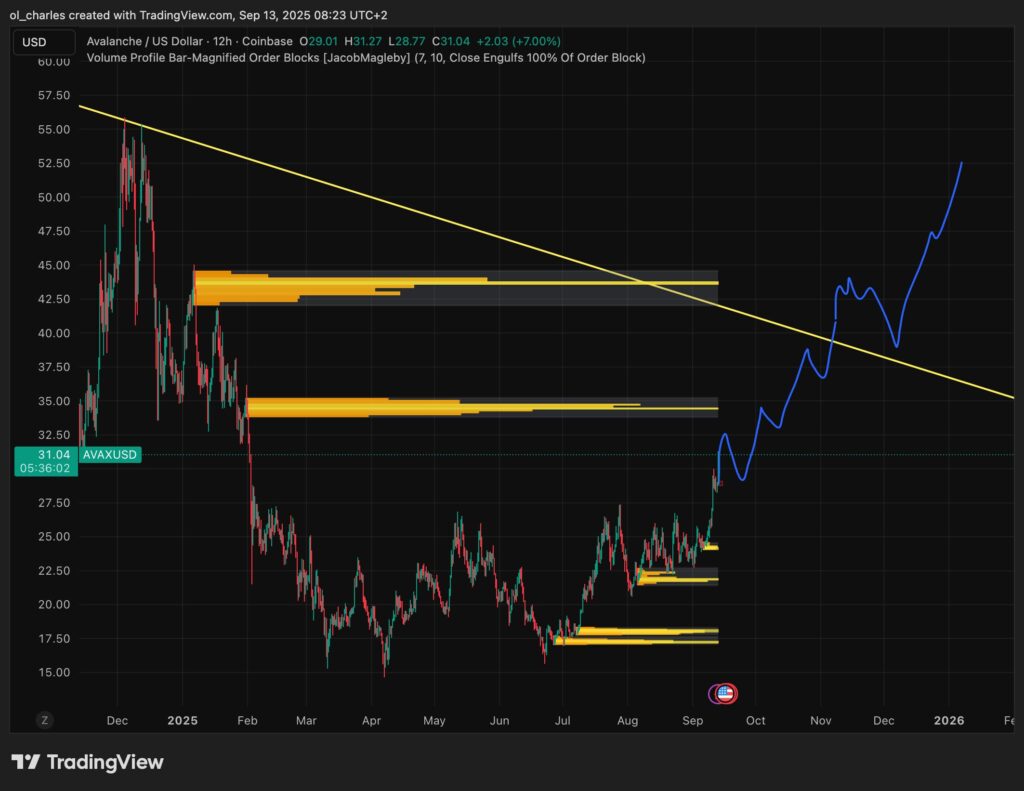Click the 2026 label on the time axis
Screen dimensions: 1024x791
click(x=947, y=720)
